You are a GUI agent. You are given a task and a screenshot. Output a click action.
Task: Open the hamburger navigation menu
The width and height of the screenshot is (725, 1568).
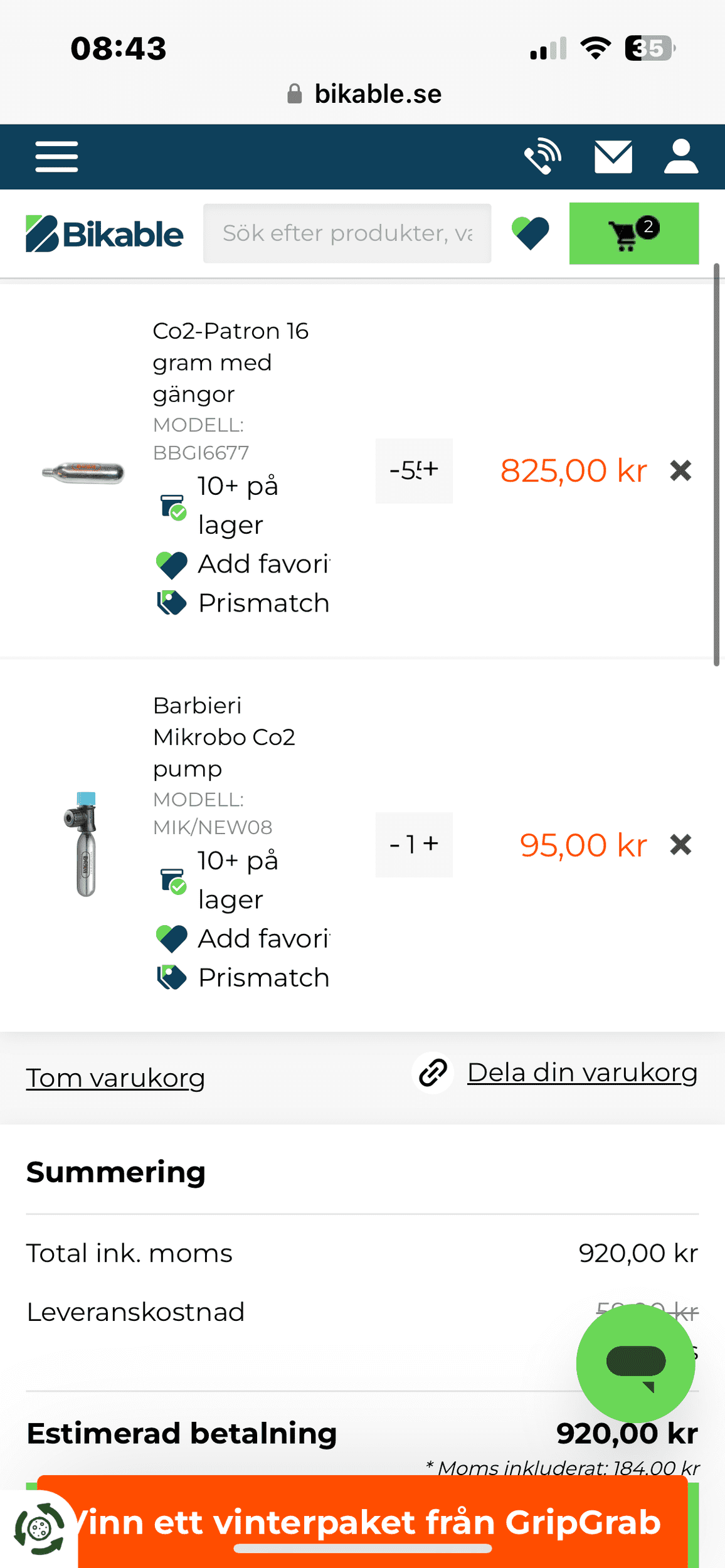pos(56,156)
